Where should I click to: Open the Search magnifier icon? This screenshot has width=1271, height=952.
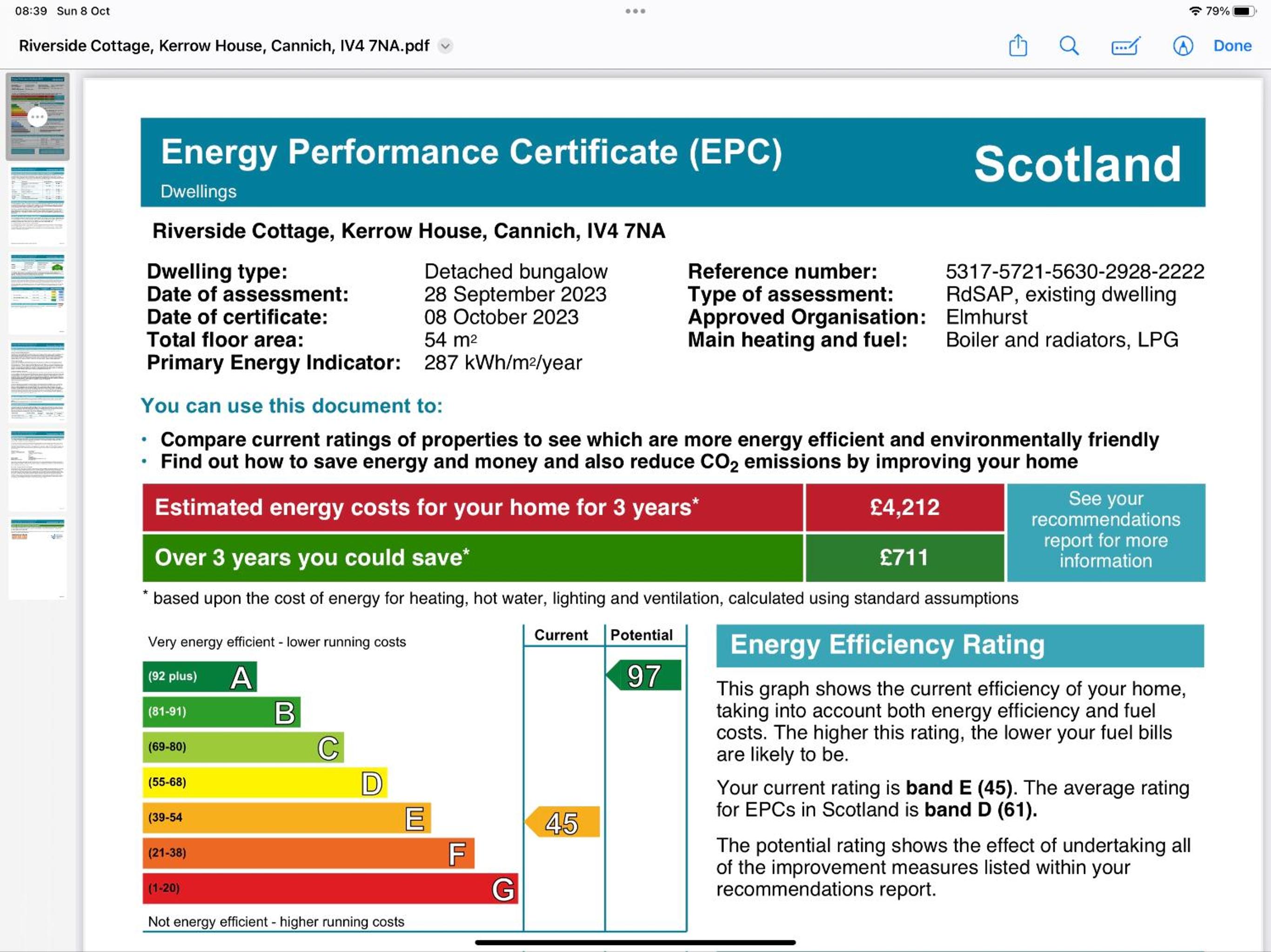click(1069, 46)
